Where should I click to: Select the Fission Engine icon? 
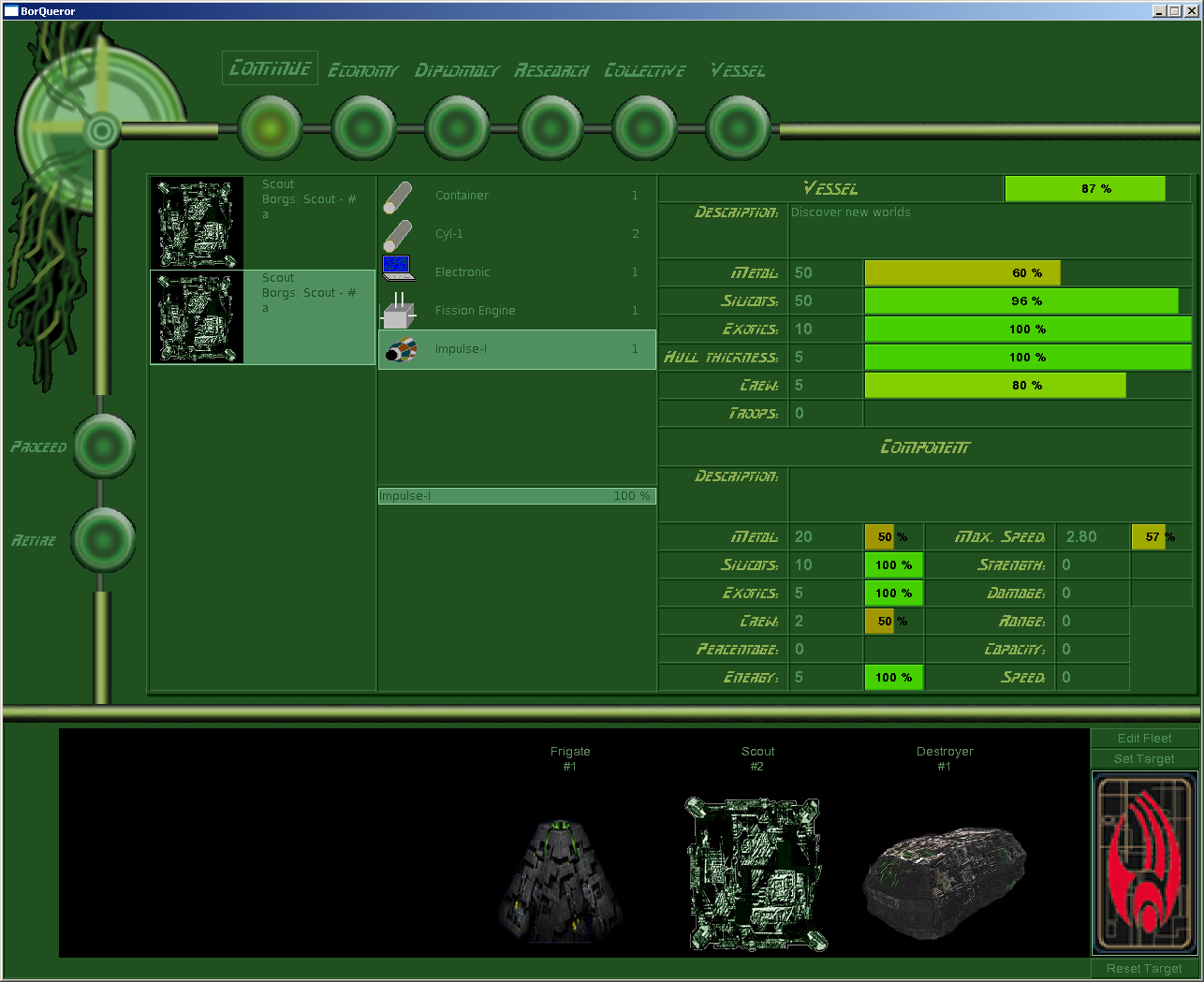[398, 310]
